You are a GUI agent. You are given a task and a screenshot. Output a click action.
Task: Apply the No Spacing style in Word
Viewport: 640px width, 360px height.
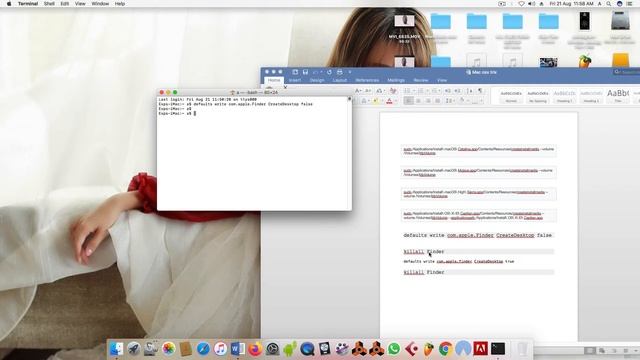point(538,96)
